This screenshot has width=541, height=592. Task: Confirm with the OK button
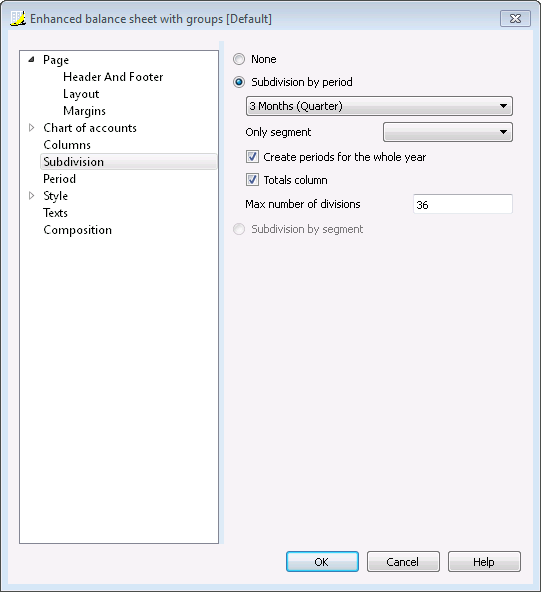coord(322,562)
